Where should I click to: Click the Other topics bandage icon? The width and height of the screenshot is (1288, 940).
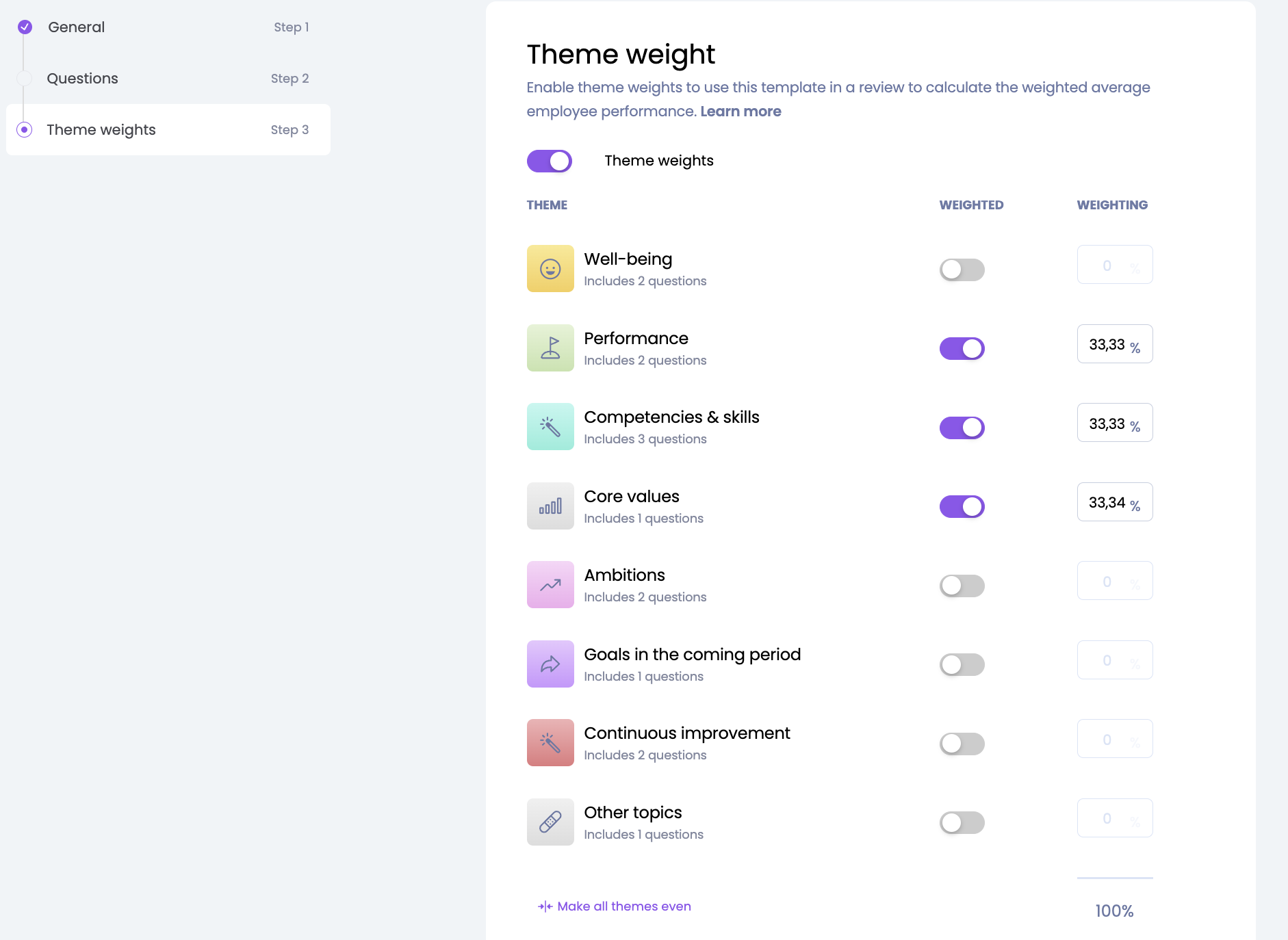click(550, 822)
